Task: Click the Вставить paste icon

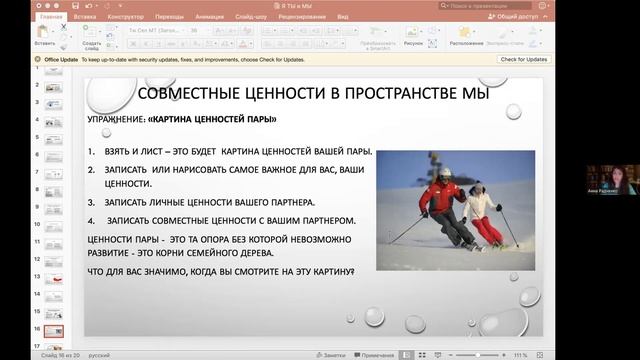Action: 42,31
